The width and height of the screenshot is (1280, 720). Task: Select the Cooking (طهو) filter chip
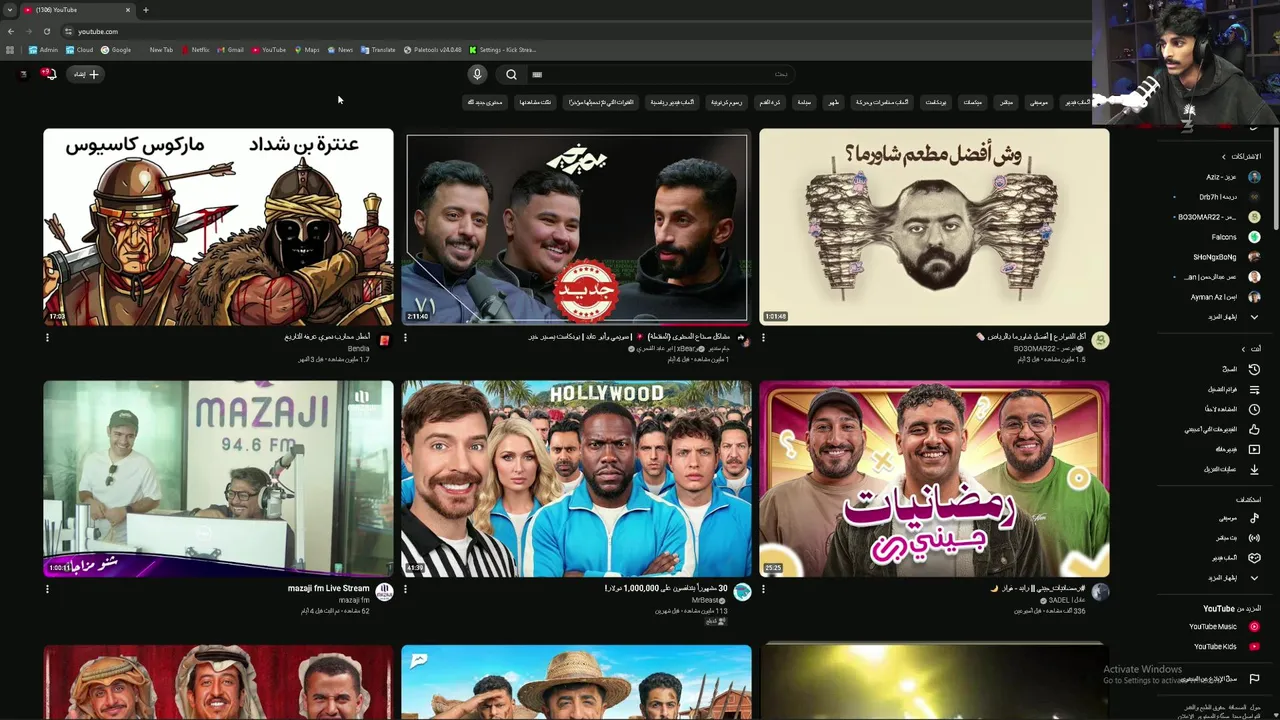[833, 102]
